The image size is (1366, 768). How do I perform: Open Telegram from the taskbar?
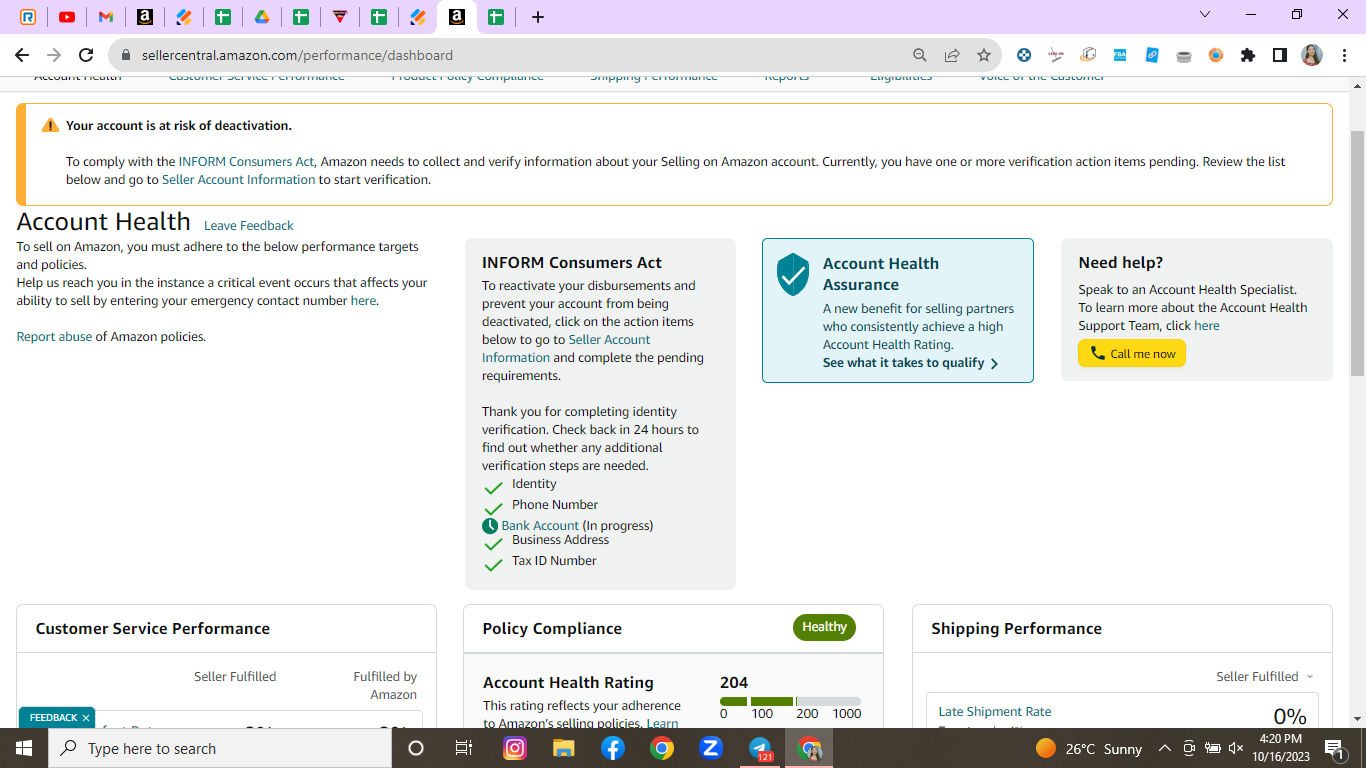760,748
